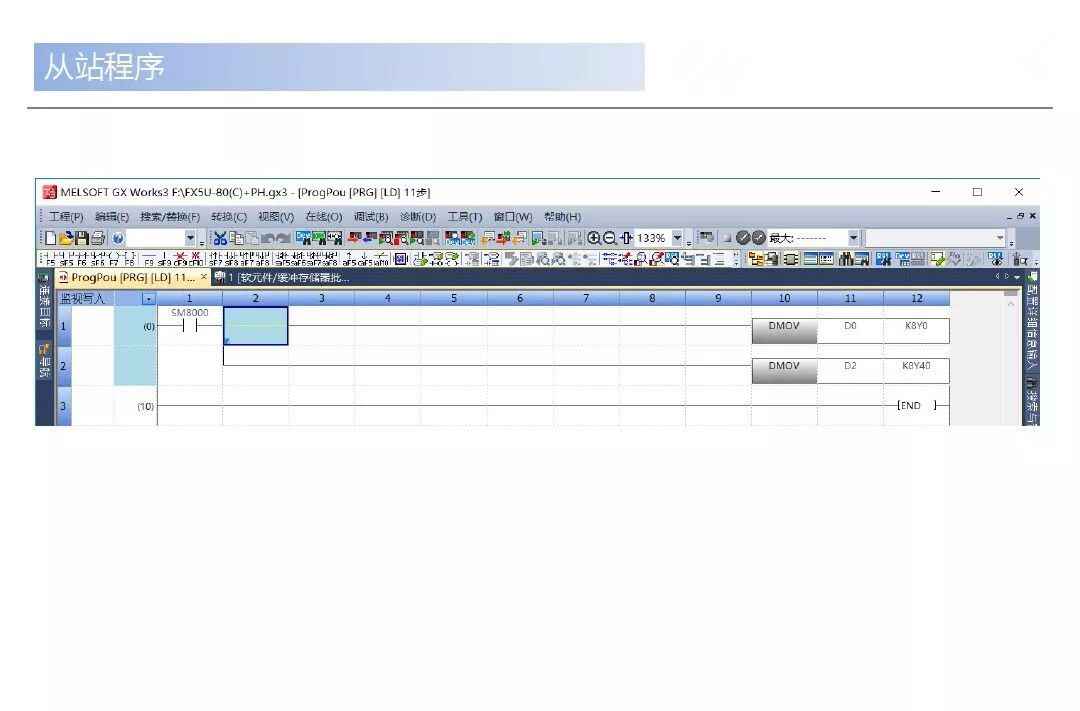The image size is (1080, 711).
Task: Open the 视图(V) menu
Action: 276,216
